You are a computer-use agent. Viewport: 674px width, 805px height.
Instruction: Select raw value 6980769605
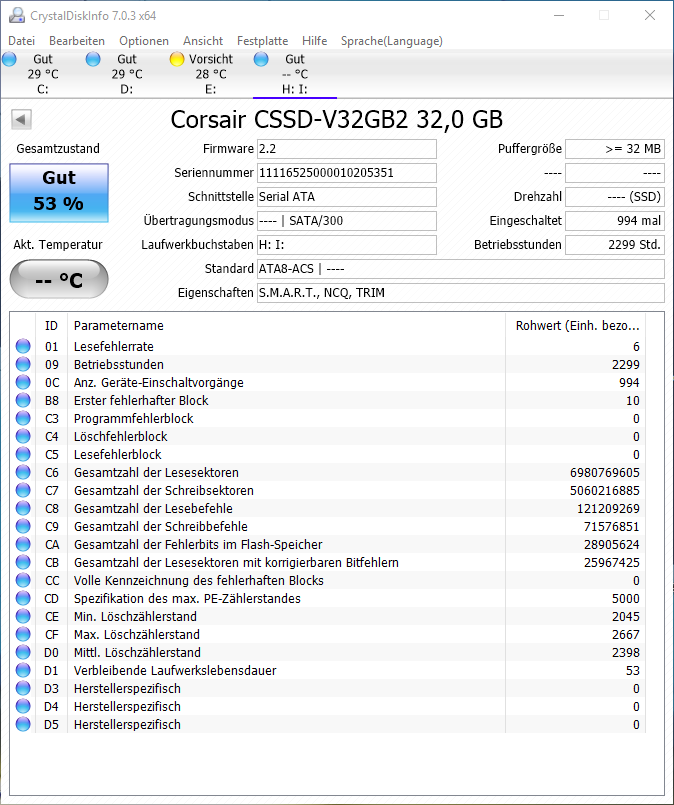605,473
